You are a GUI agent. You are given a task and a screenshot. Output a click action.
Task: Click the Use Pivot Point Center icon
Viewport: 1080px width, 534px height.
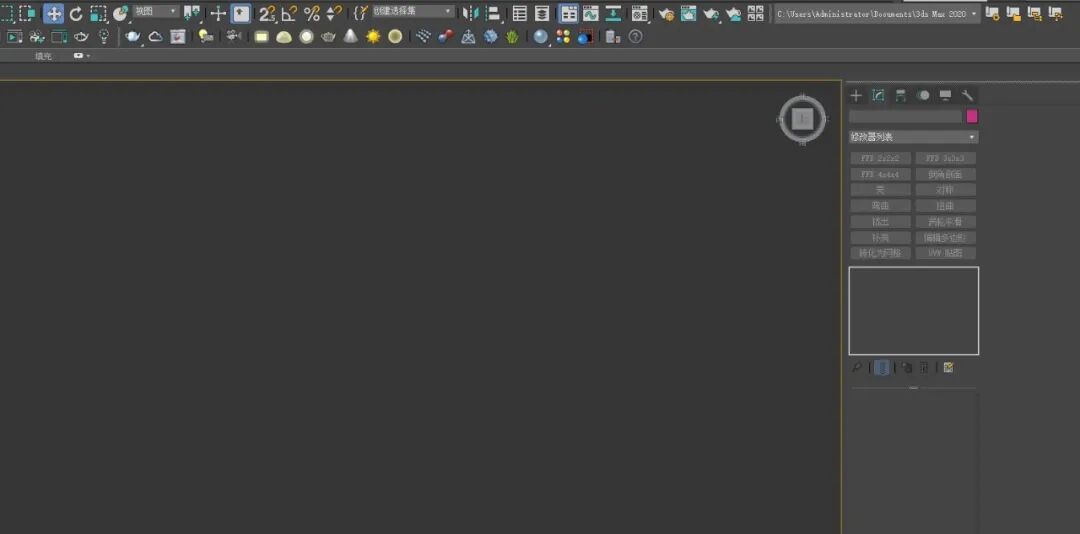coord(192,13)
